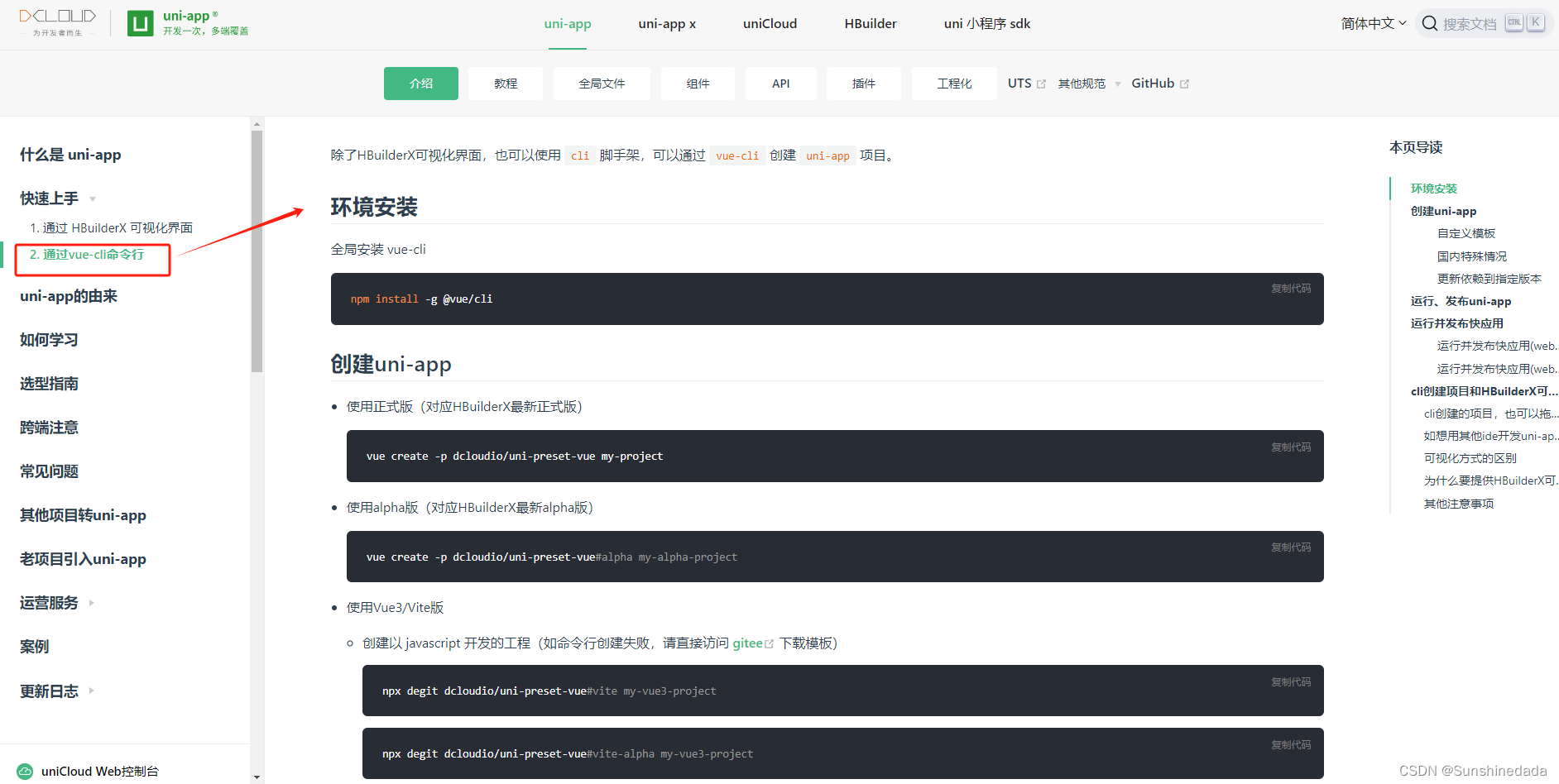Click the sidebar vertical scrollbar thumb
Viewport: 1559px width, 784px height.
(x=257, y=251)
